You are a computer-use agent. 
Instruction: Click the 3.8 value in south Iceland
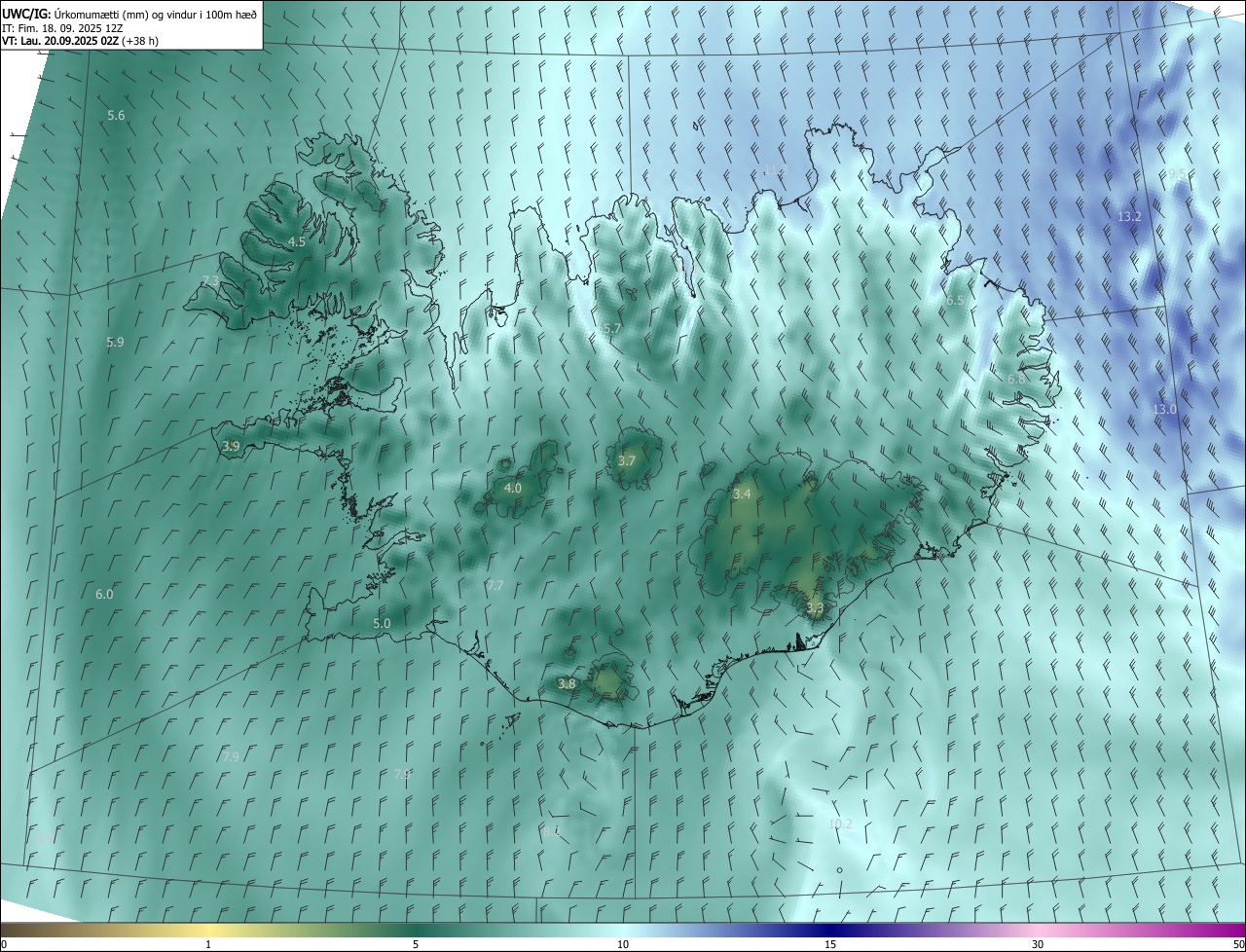point(567,684)
